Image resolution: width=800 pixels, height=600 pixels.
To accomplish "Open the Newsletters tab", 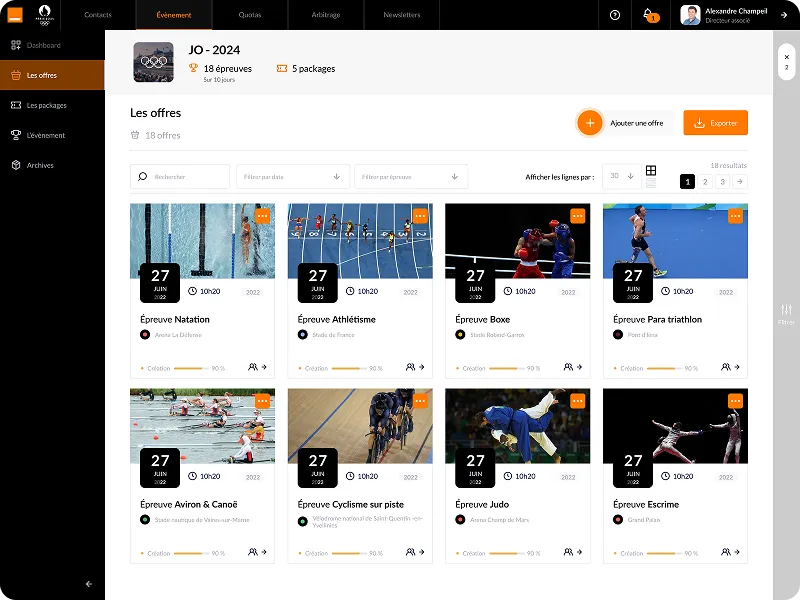I will point(402,15).
